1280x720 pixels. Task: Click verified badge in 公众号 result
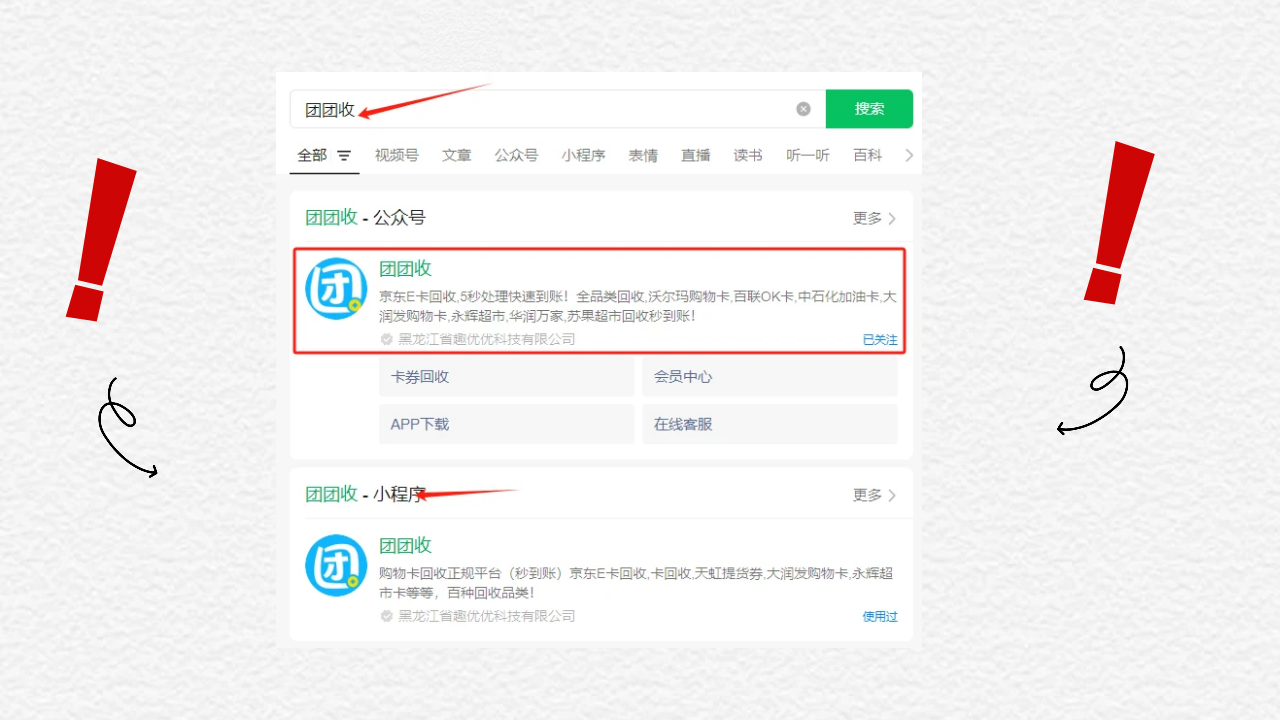tap(386, 339)
